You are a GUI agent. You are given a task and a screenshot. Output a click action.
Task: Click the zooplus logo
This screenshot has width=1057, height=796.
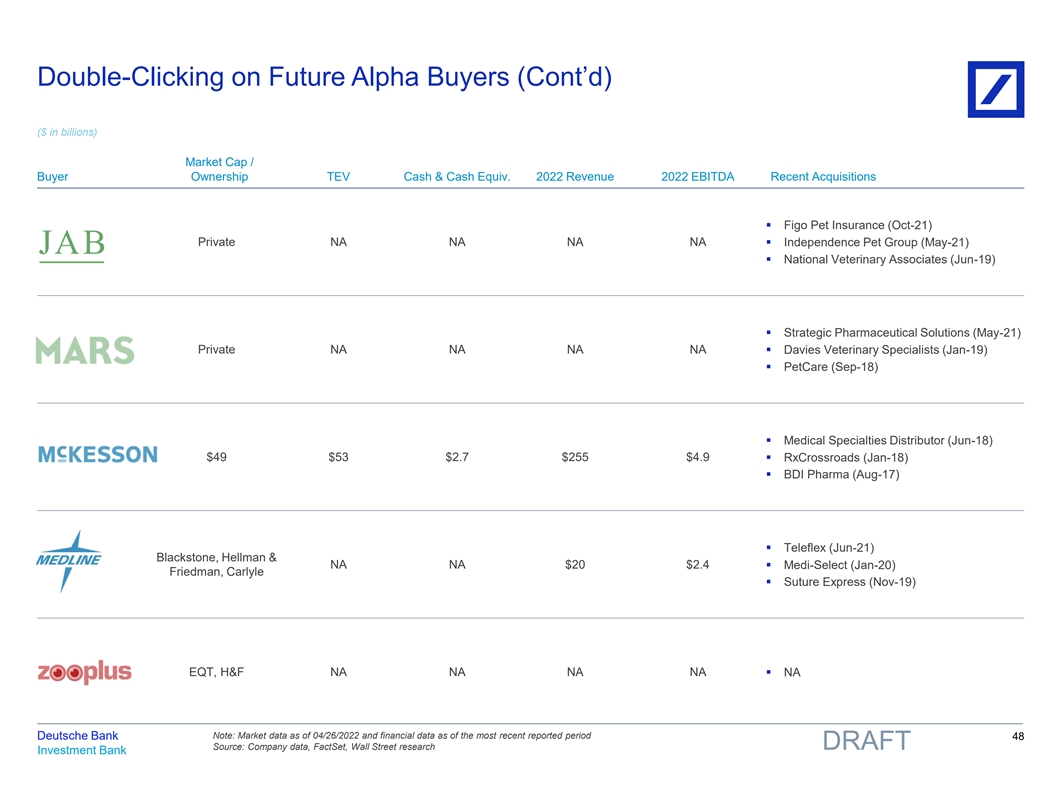(x=84, y=672)
